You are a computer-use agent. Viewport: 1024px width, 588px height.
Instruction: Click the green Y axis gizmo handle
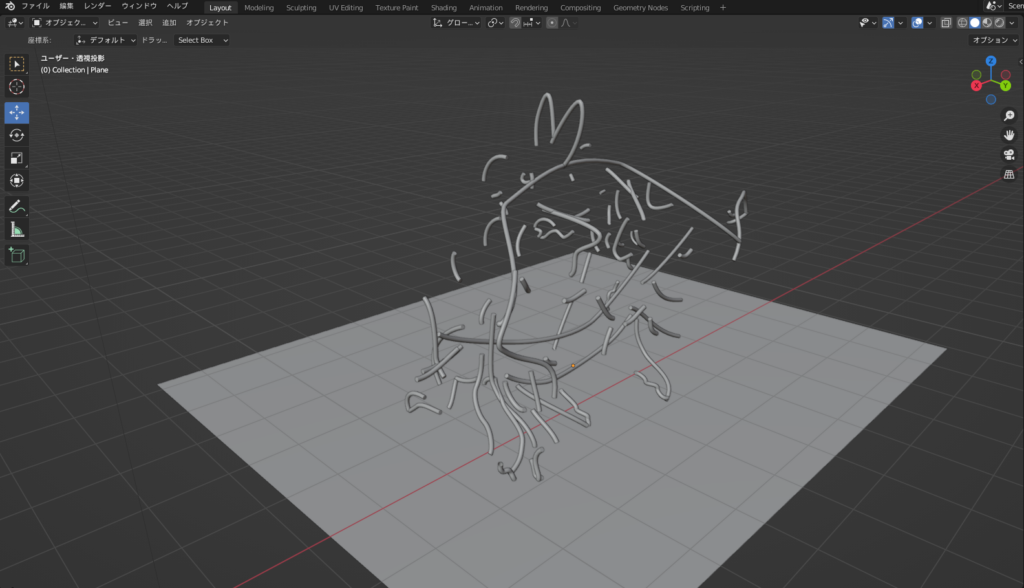tap(1006, 86)
